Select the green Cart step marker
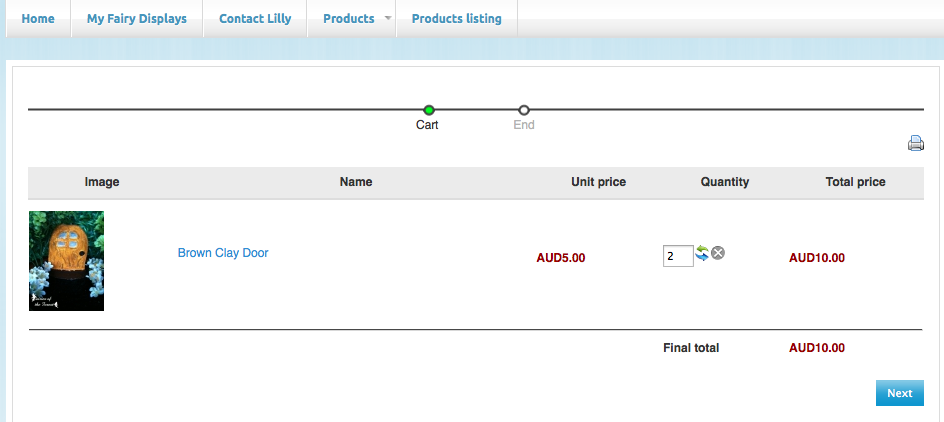The image size is (944, 422). (428, 110)
